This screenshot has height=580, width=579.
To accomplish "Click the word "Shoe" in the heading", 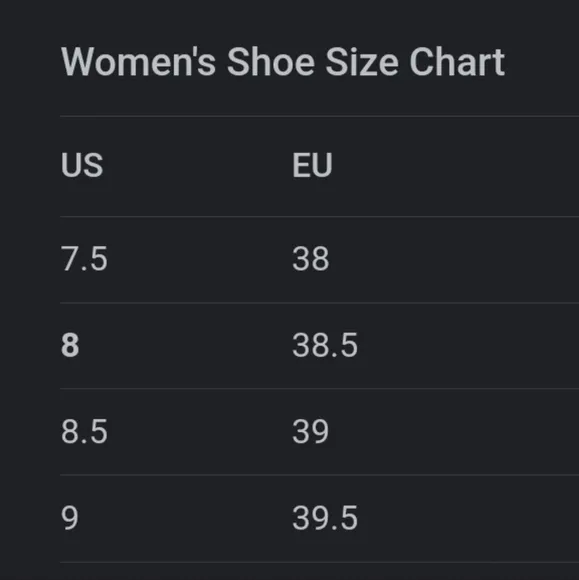I will pyautogui.click(x=270, y=62).
